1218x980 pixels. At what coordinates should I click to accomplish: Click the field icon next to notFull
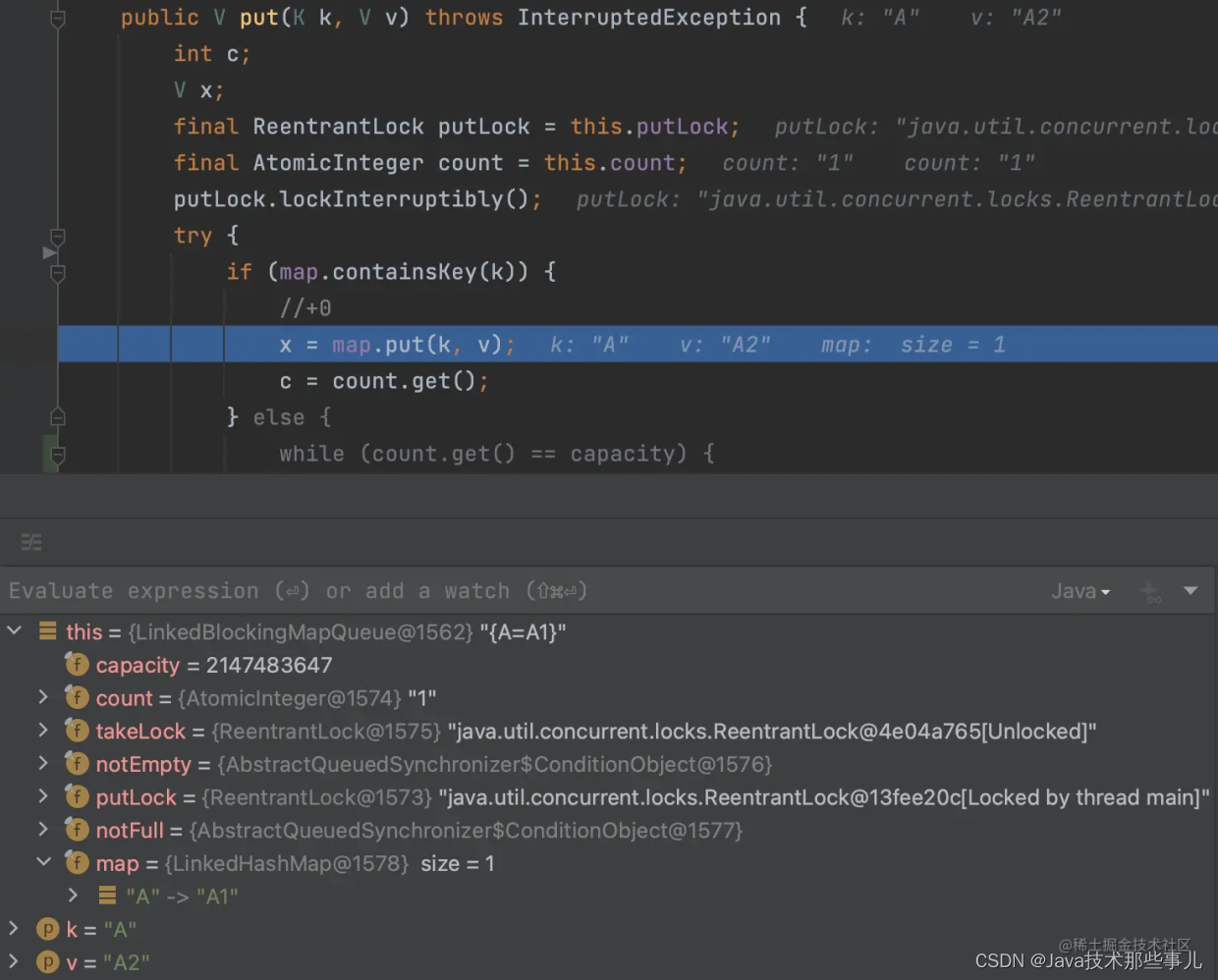[77, 830]
